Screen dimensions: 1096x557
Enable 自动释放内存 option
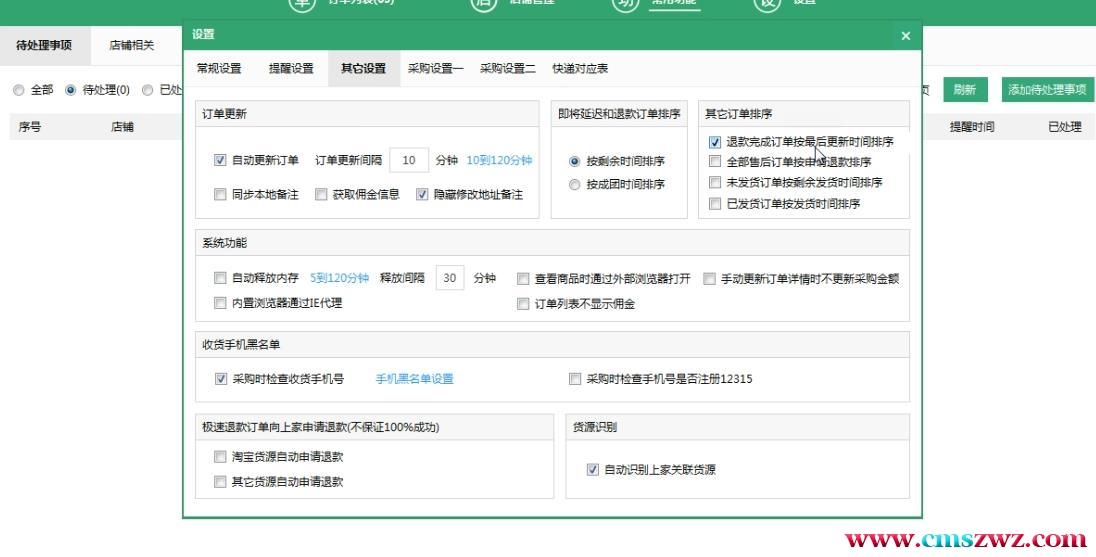[x=220, y=279]
